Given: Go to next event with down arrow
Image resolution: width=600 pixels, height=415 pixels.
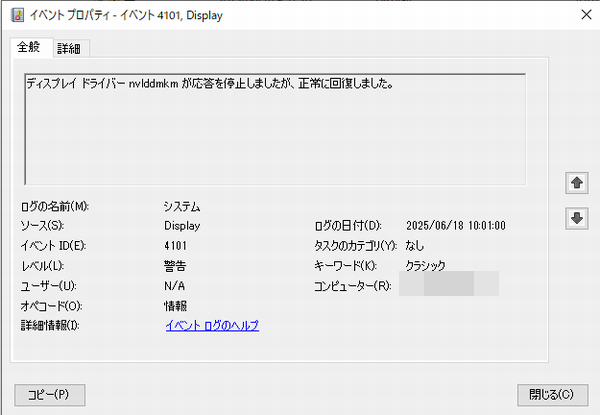Looking at the screenshot, I should click(577, 218).
